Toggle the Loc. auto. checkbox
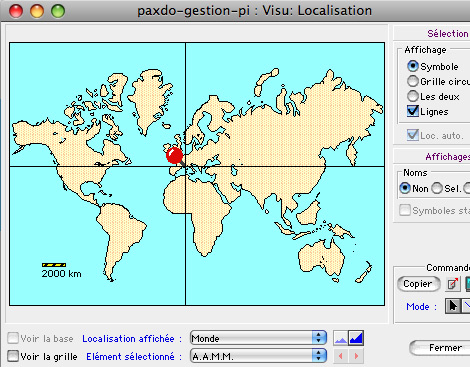470x367 pixels. (413, 135)
